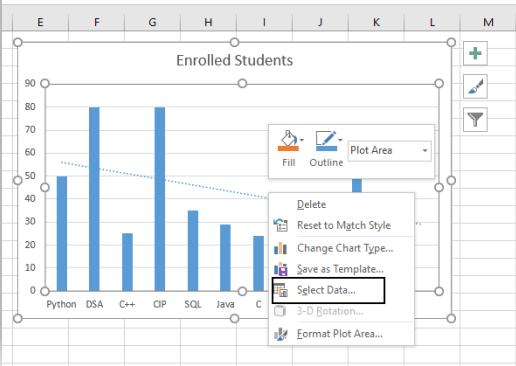Click the Select Data table icon
Viewport: 516px width, 366px height.
point(280,290)
